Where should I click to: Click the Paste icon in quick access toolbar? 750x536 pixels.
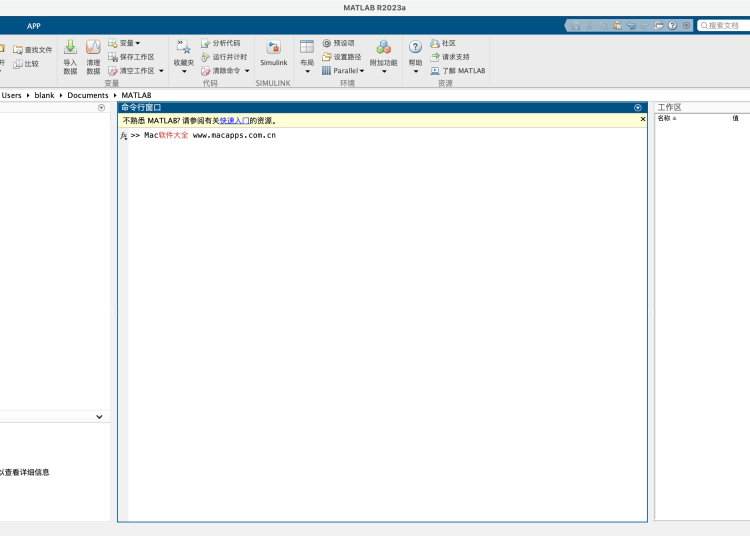(x=618, y=25)
